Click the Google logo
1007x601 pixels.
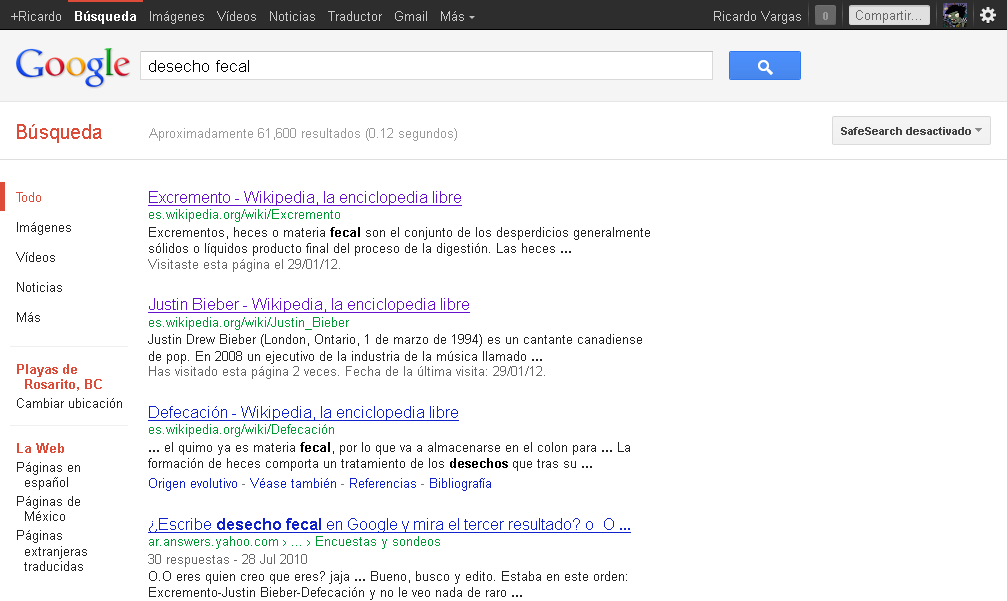[x=73, y=66]
